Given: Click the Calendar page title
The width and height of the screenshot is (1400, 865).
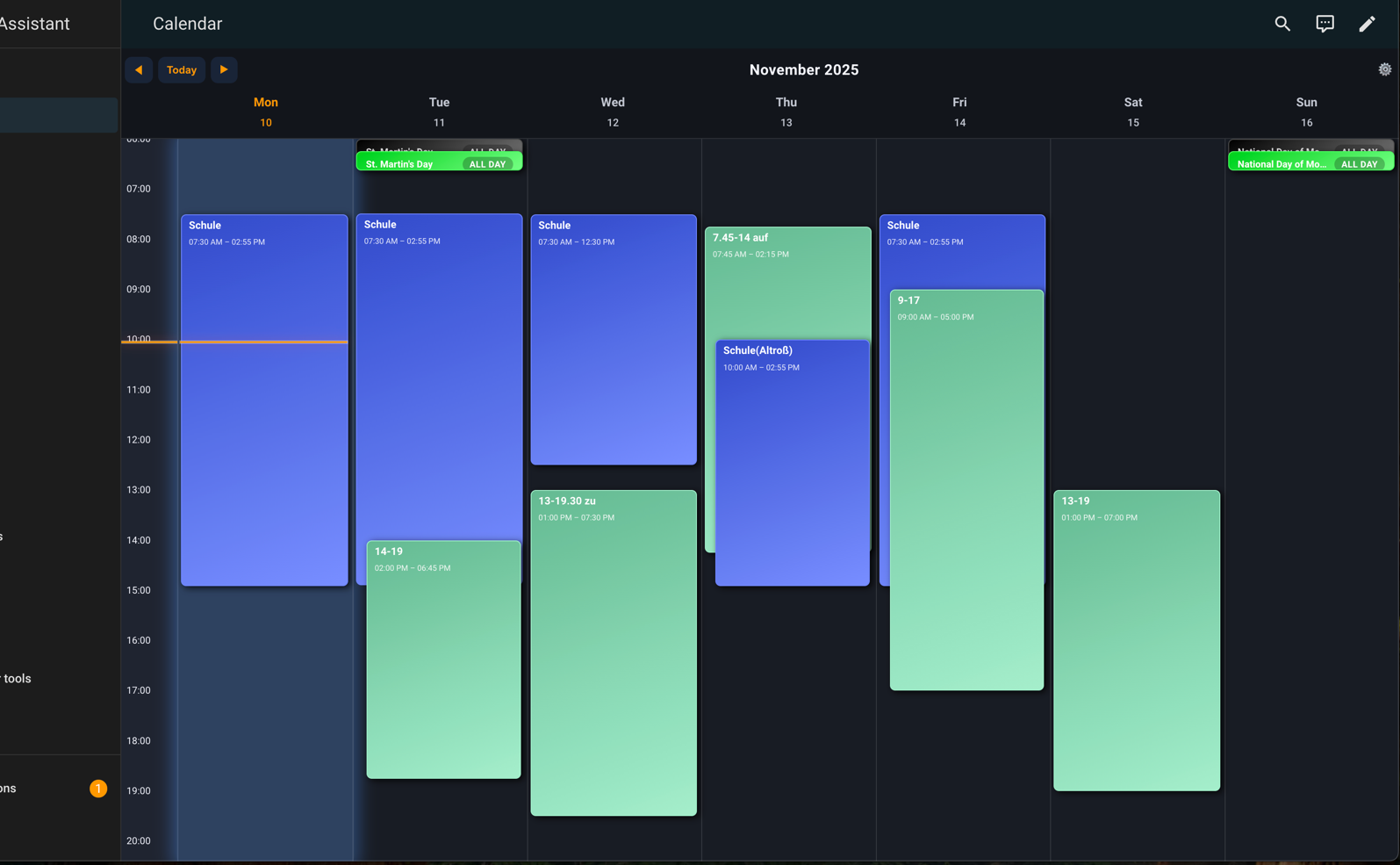Looking at the screenshot, I should (188, 24).
